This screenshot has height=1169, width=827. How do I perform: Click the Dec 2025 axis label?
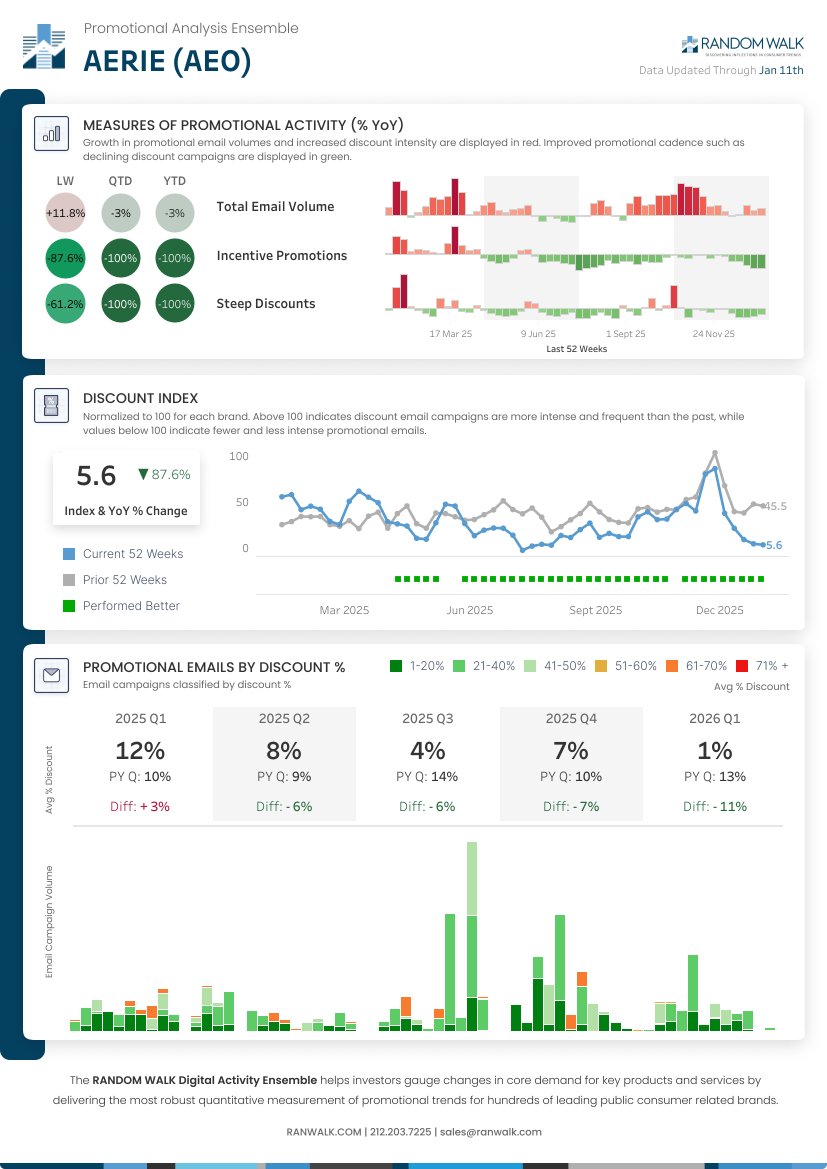pyautogui.click(x=720, y=611)
